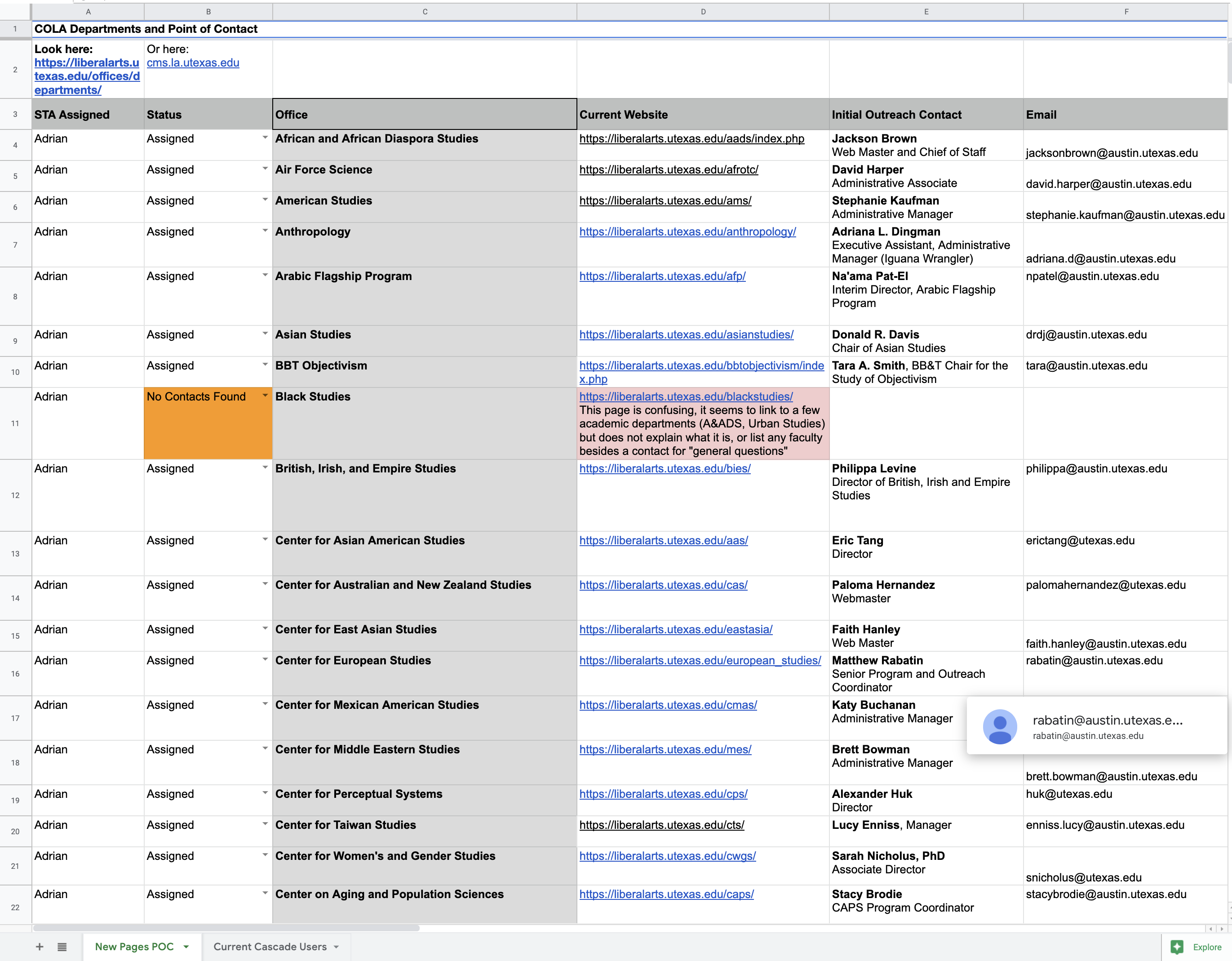Select tara@austin.utexas.edu email cell
1232x961 pixels.
click(x=1126, y=372)
